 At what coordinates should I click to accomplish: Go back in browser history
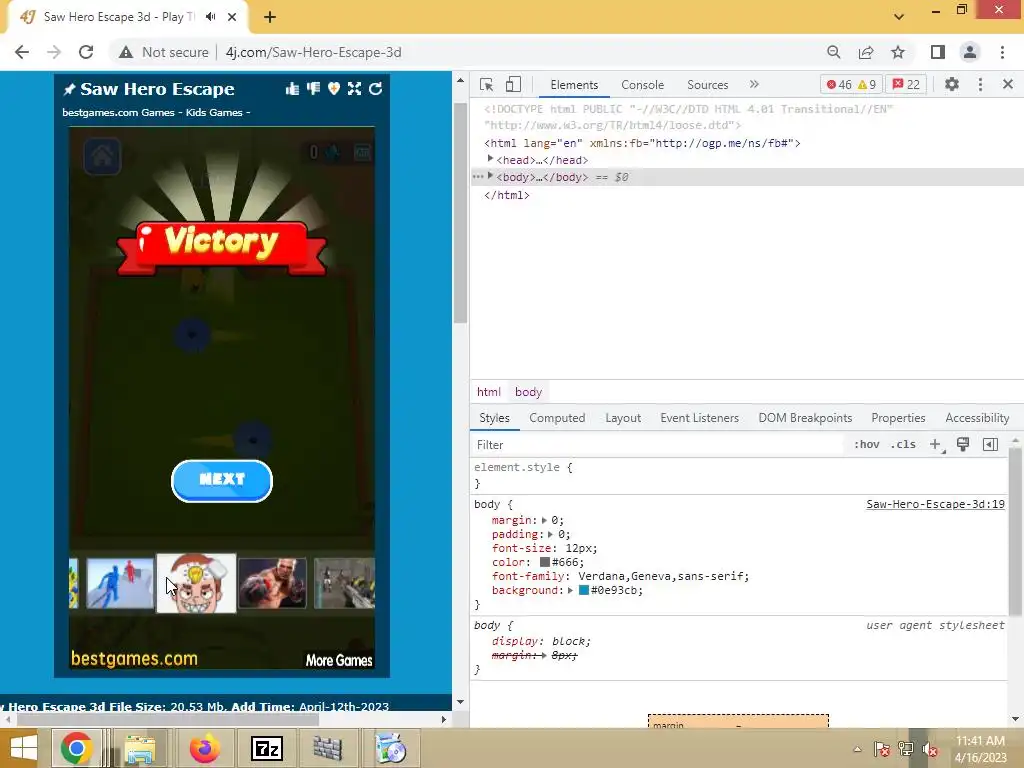[22, 52]
